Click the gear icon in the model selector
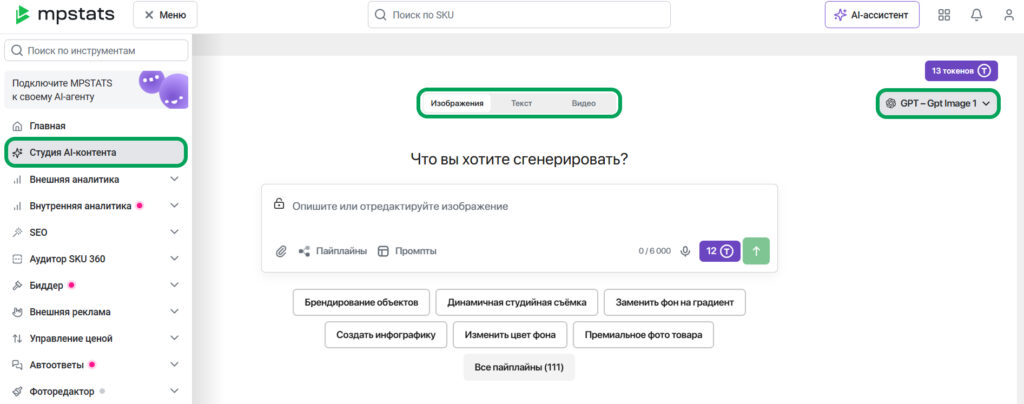This screenshot has width=1024, height=404. click(890, 103)
